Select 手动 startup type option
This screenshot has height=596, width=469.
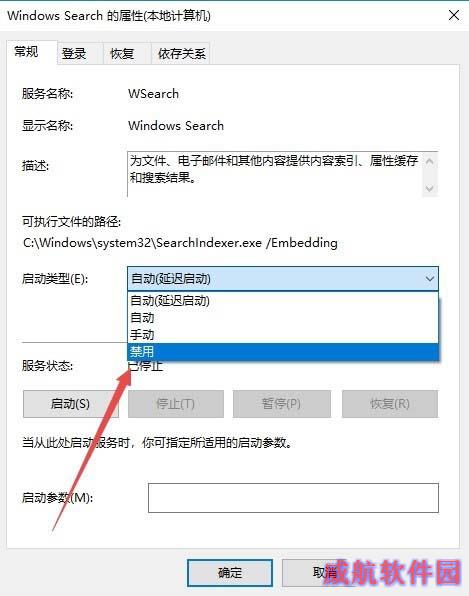point(283,334)
